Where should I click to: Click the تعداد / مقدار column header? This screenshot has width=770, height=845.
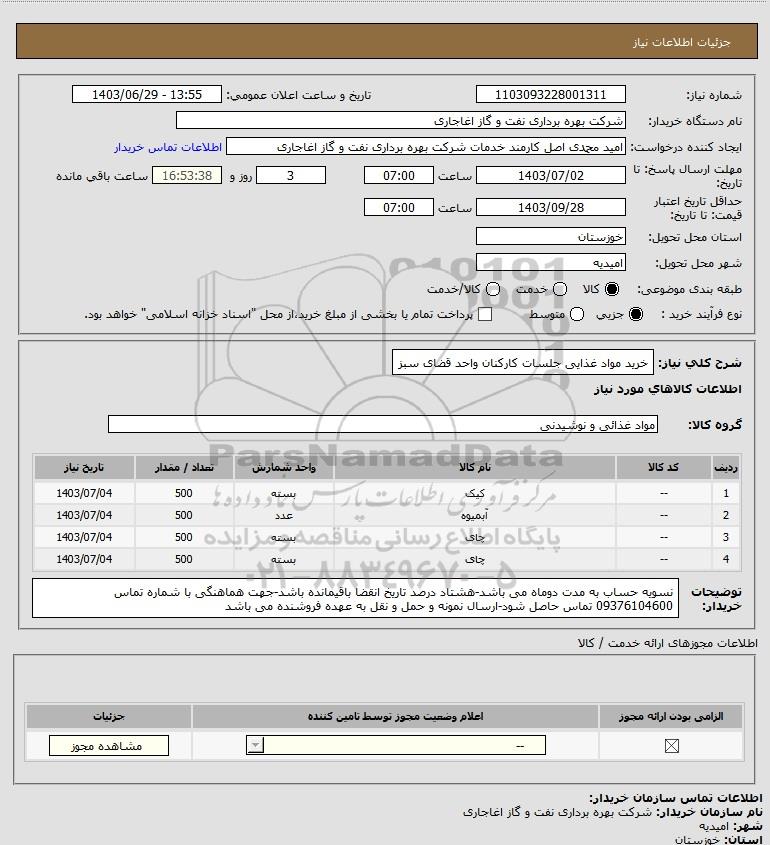tap(184, 467)
